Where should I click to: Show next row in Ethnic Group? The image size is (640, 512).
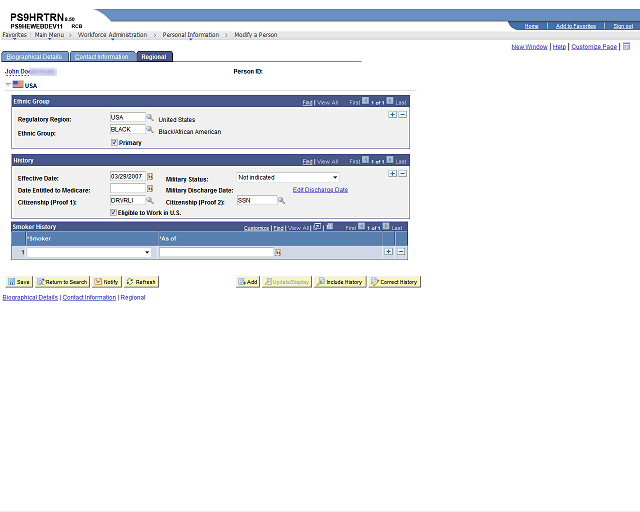[x=390, y=100]
